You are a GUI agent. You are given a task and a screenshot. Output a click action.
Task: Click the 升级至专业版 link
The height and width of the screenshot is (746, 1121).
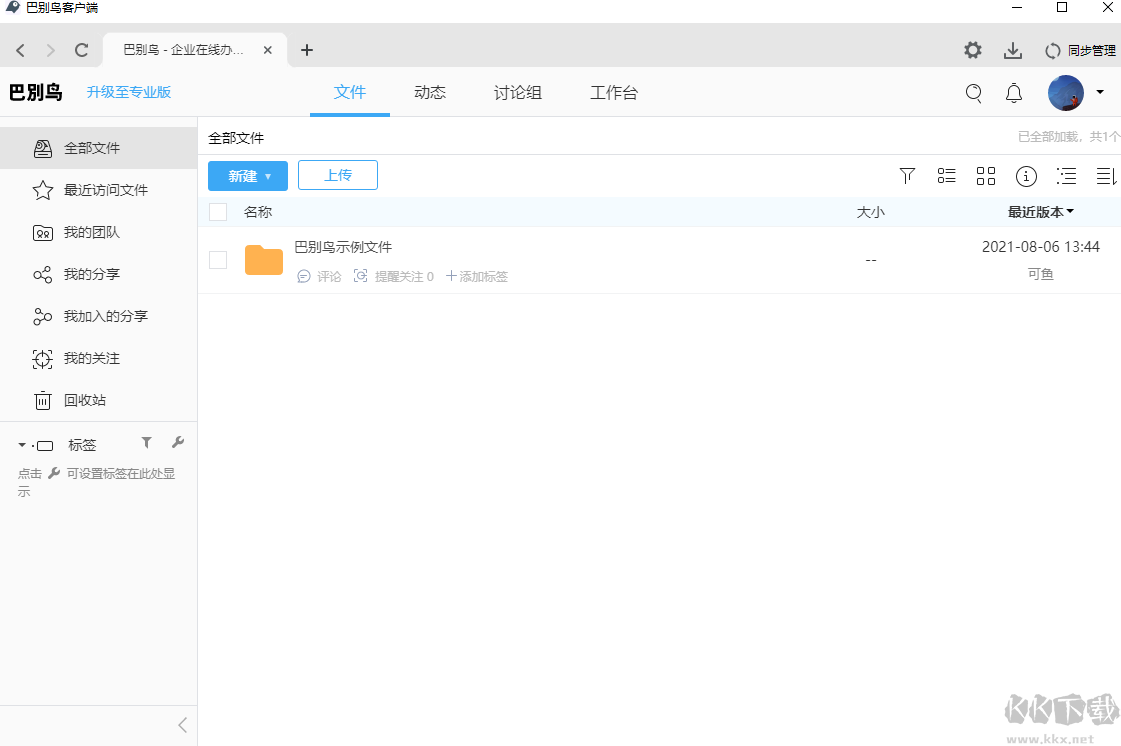[127, 92]
